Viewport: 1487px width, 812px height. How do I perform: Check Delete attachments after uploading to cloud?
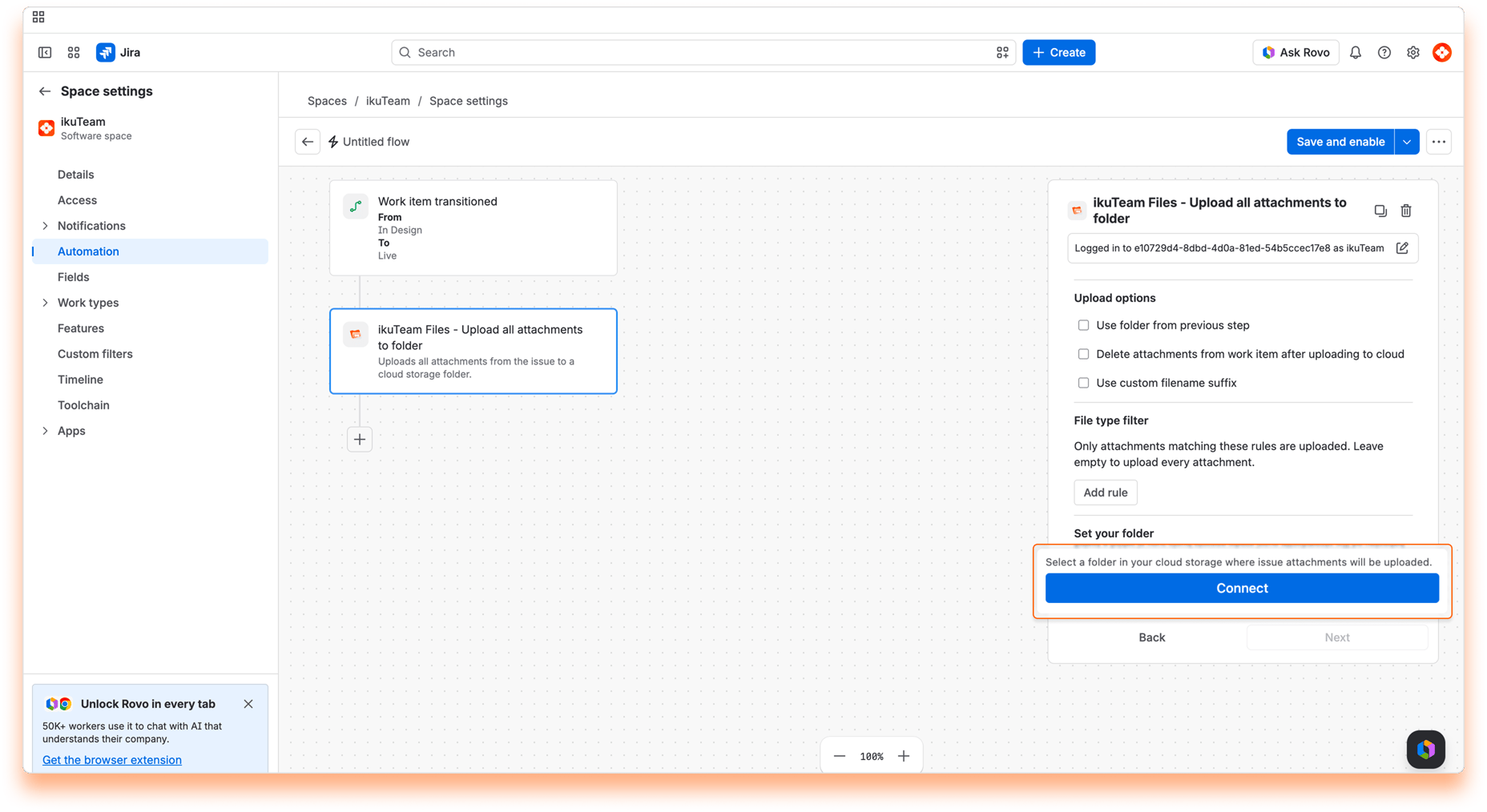[1083, 354]
